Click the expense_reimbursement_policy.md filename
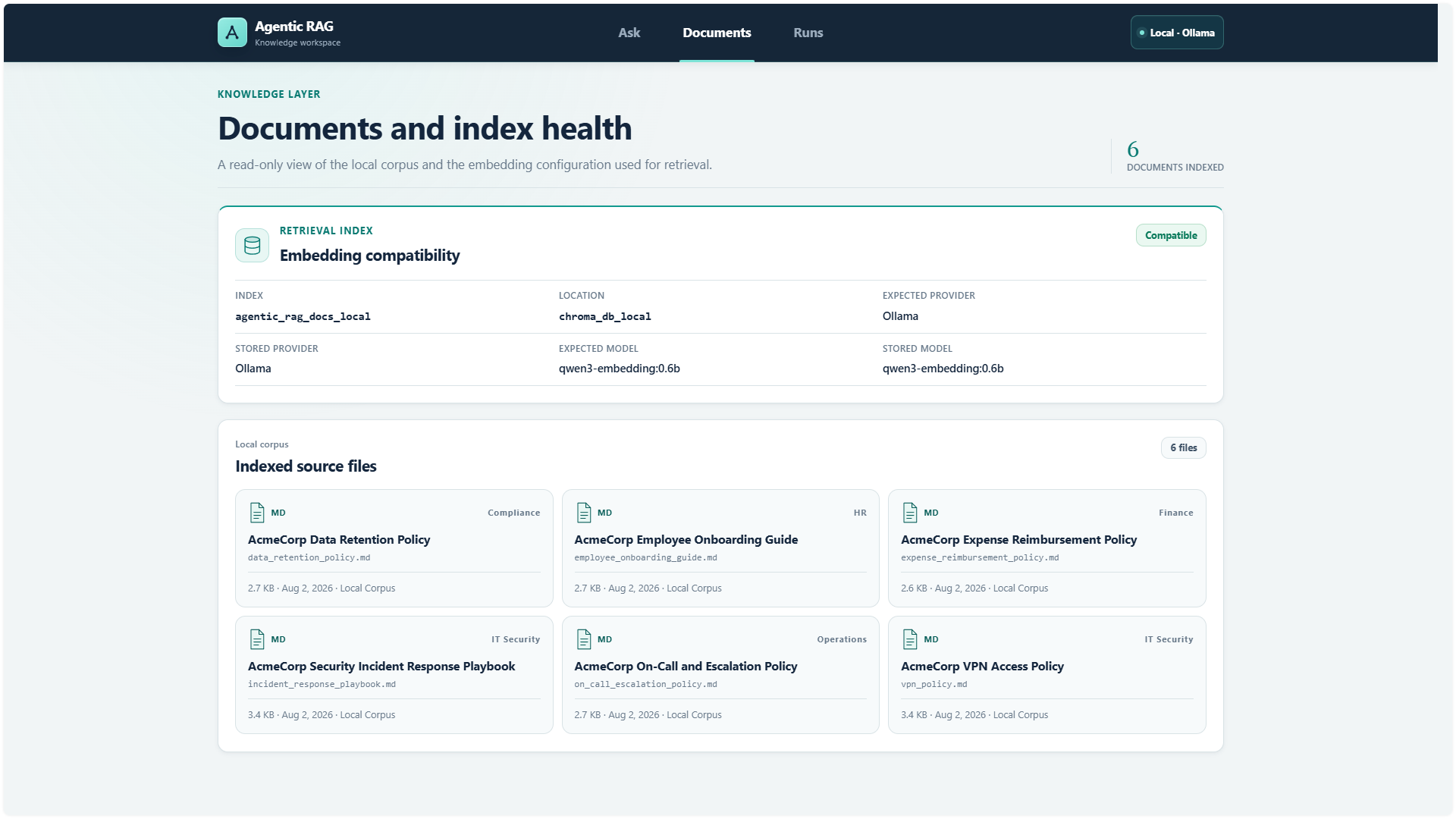 coord(980,557)
